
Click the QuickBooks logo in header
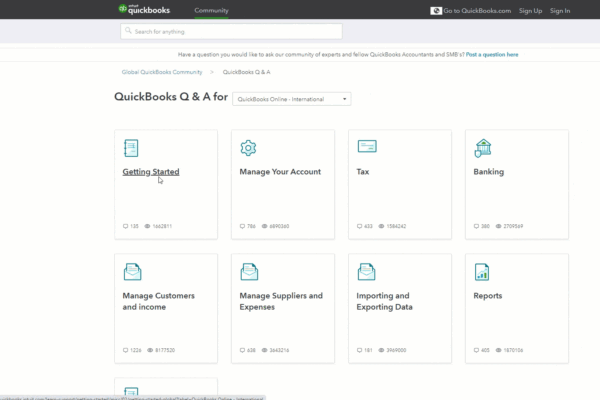pyautogui.click(x=144, y=10)
